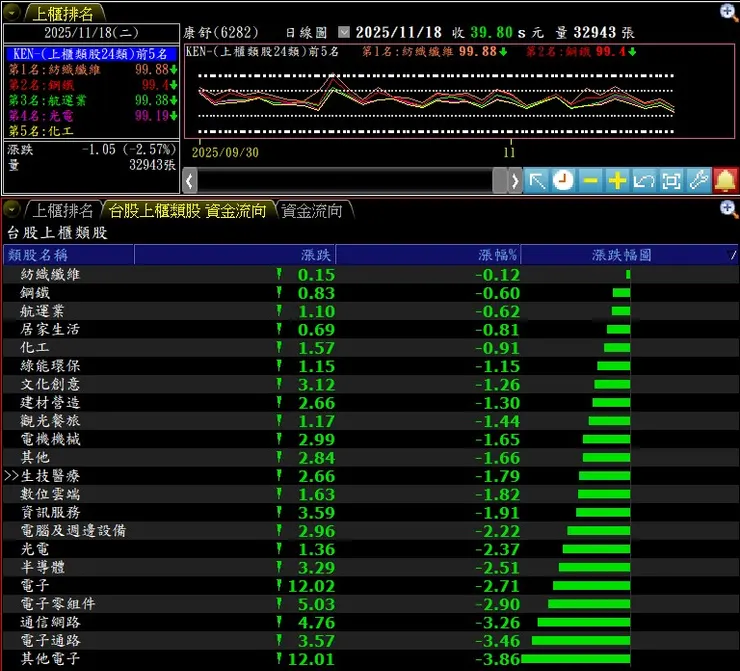Switch to 上櫃排名 tab in lower panel
The width and height of the screenshot is (740, 671).
[x=62, y=210]
